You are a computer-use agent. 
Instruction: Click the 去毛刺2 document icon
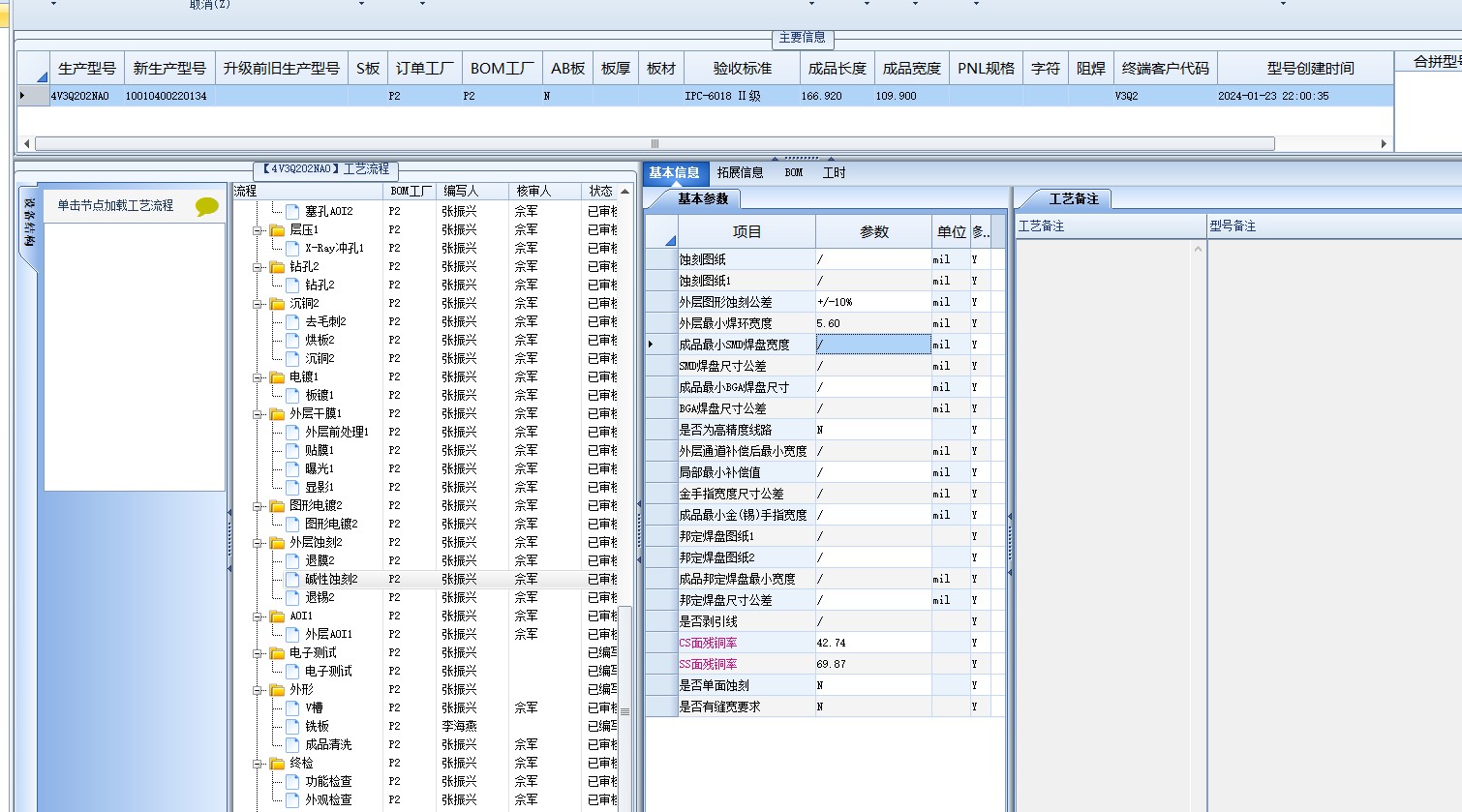coord(292,321)
